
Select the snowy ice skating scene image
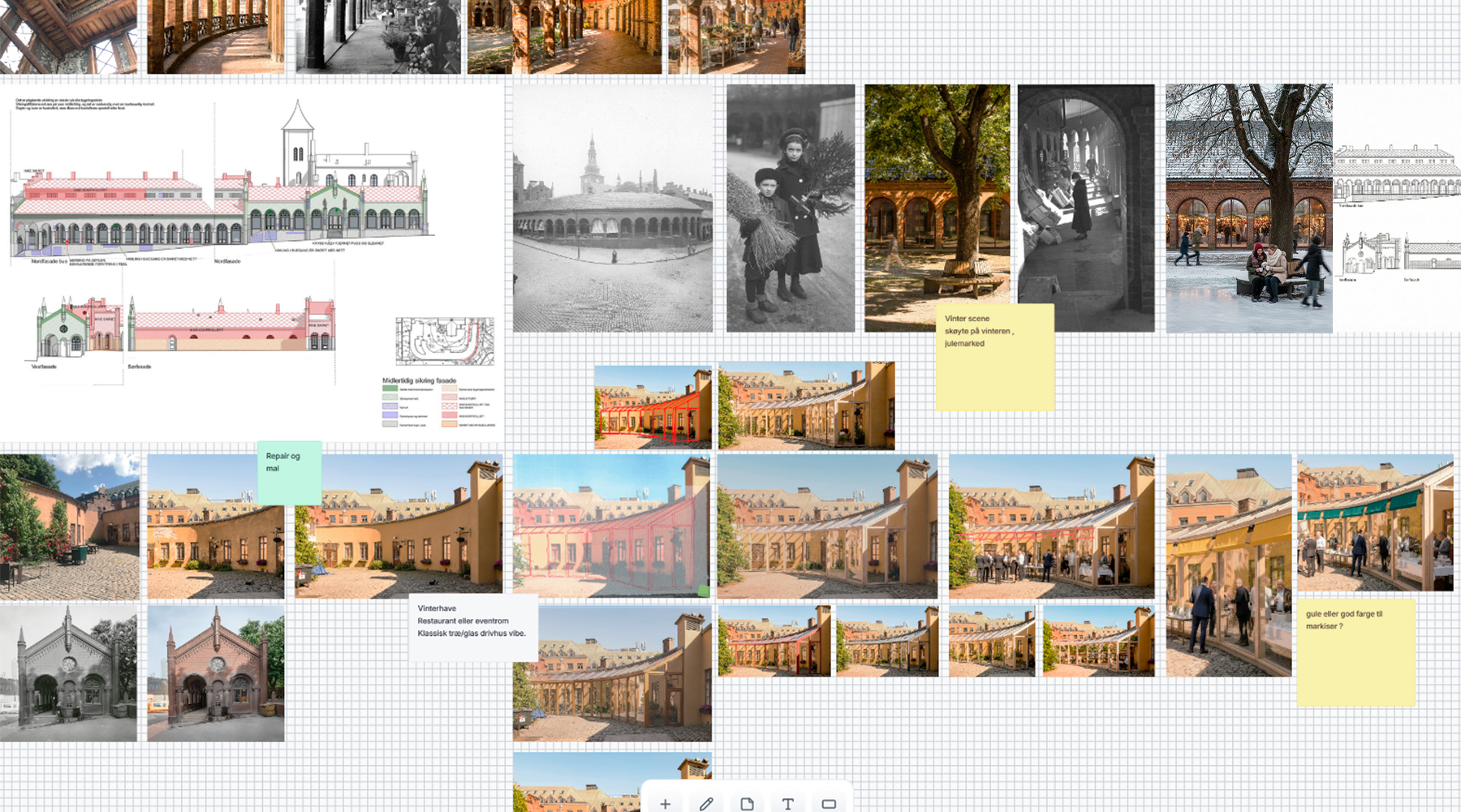pos(1248,208)
